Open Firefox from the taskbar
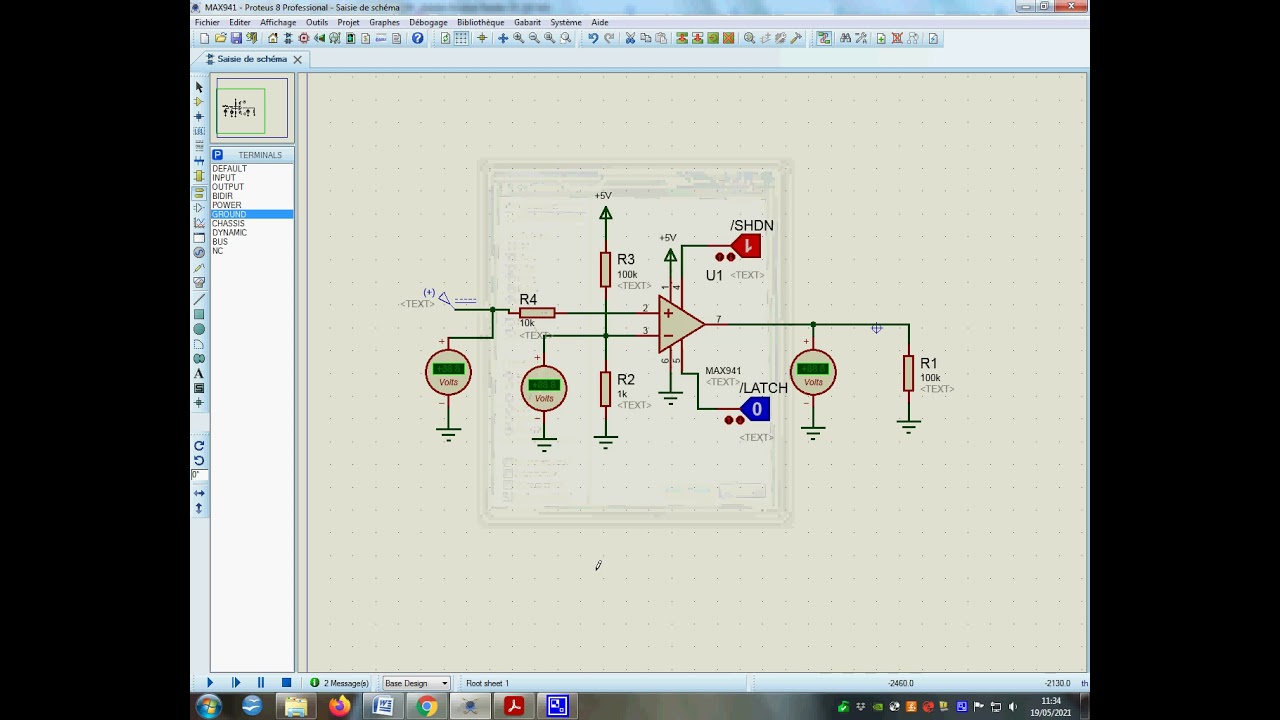 pyautogui.click(x=340, y=707)
